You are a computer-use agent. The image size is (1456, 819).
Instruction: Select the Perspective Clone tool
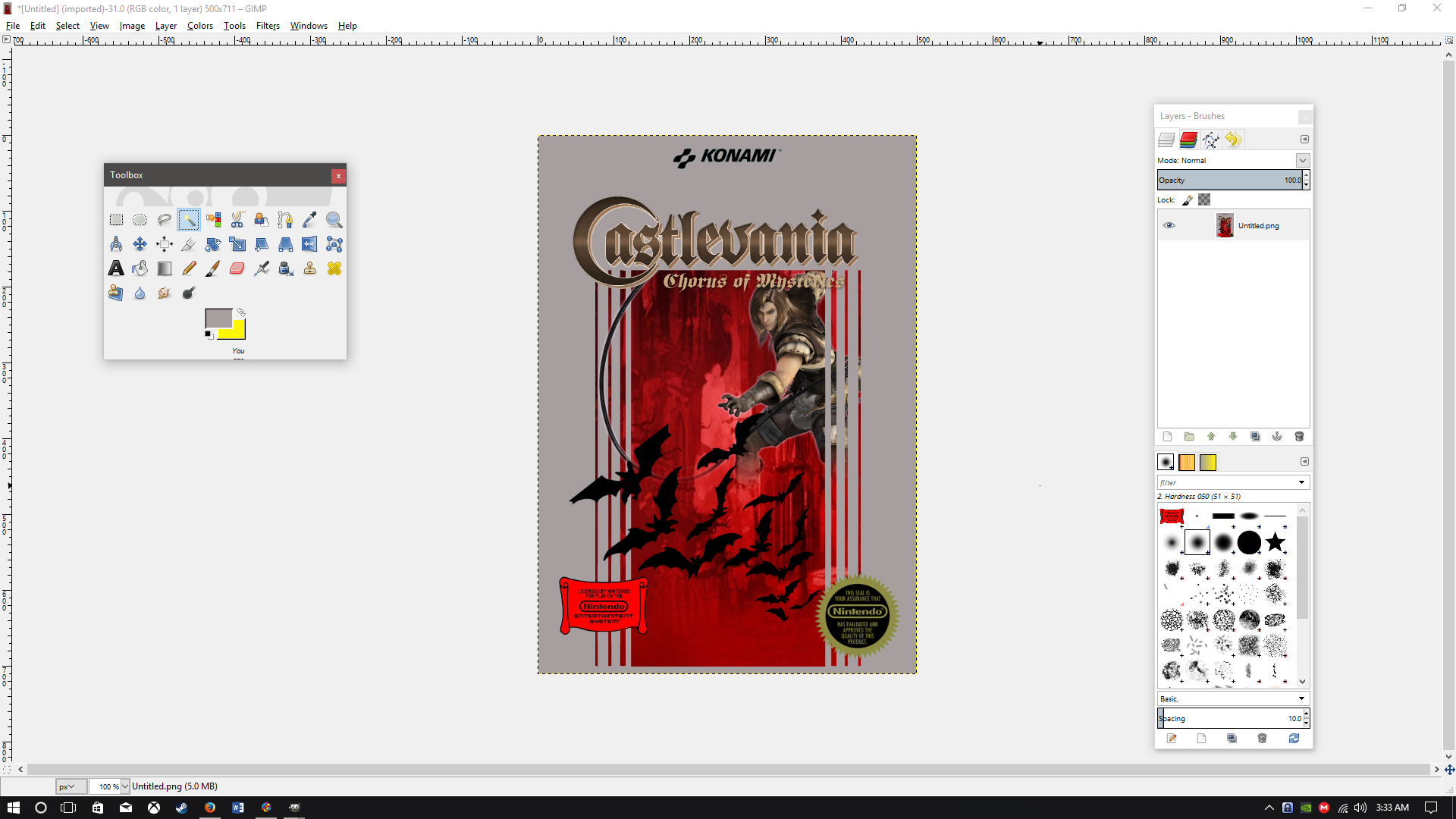[116, 293]
